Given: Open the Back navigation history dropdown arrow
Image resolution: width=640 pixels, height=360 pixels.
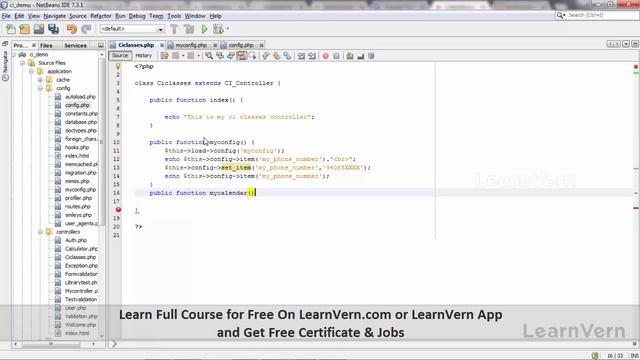Looking at the screenshot, I should (183, 56).
